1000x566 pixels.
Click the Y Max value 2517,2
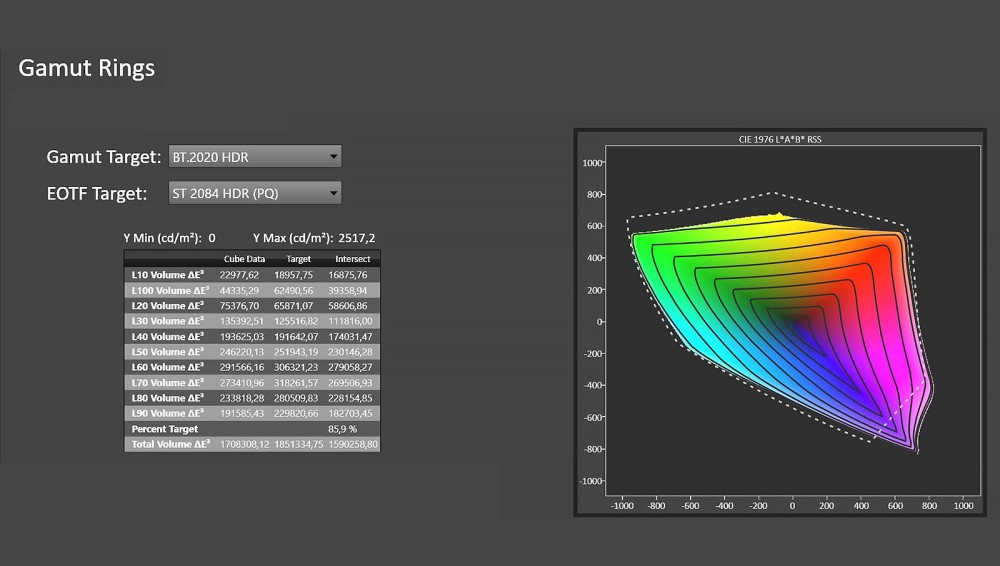[x=357, y=238]
